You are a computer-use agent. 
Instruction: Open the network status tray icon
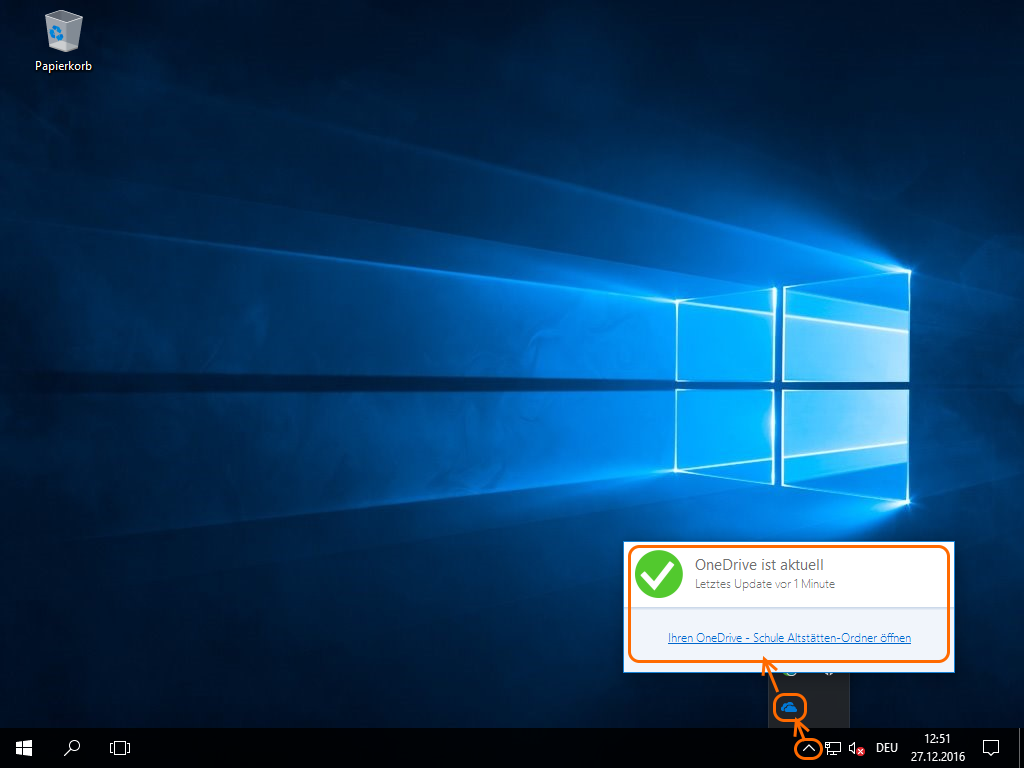pyautogui.click(x=833, y=748)
